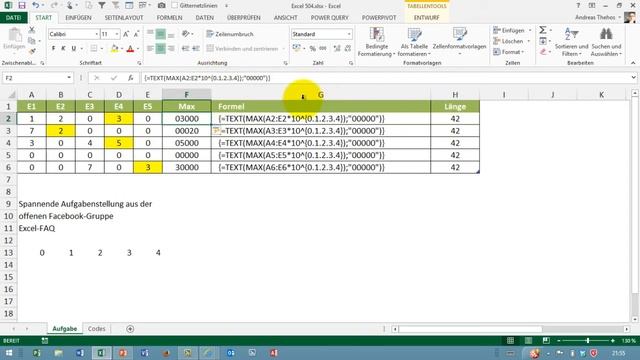This screenshot has height=360, width=640.
Task: Click the increase indent icon
Action: pos(196,49)
